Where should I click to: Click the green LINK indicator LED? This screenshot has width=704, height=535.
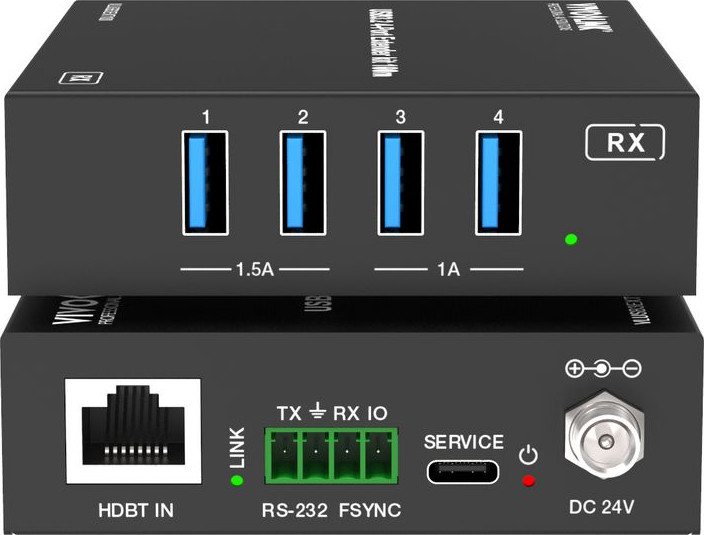[237, 480]
